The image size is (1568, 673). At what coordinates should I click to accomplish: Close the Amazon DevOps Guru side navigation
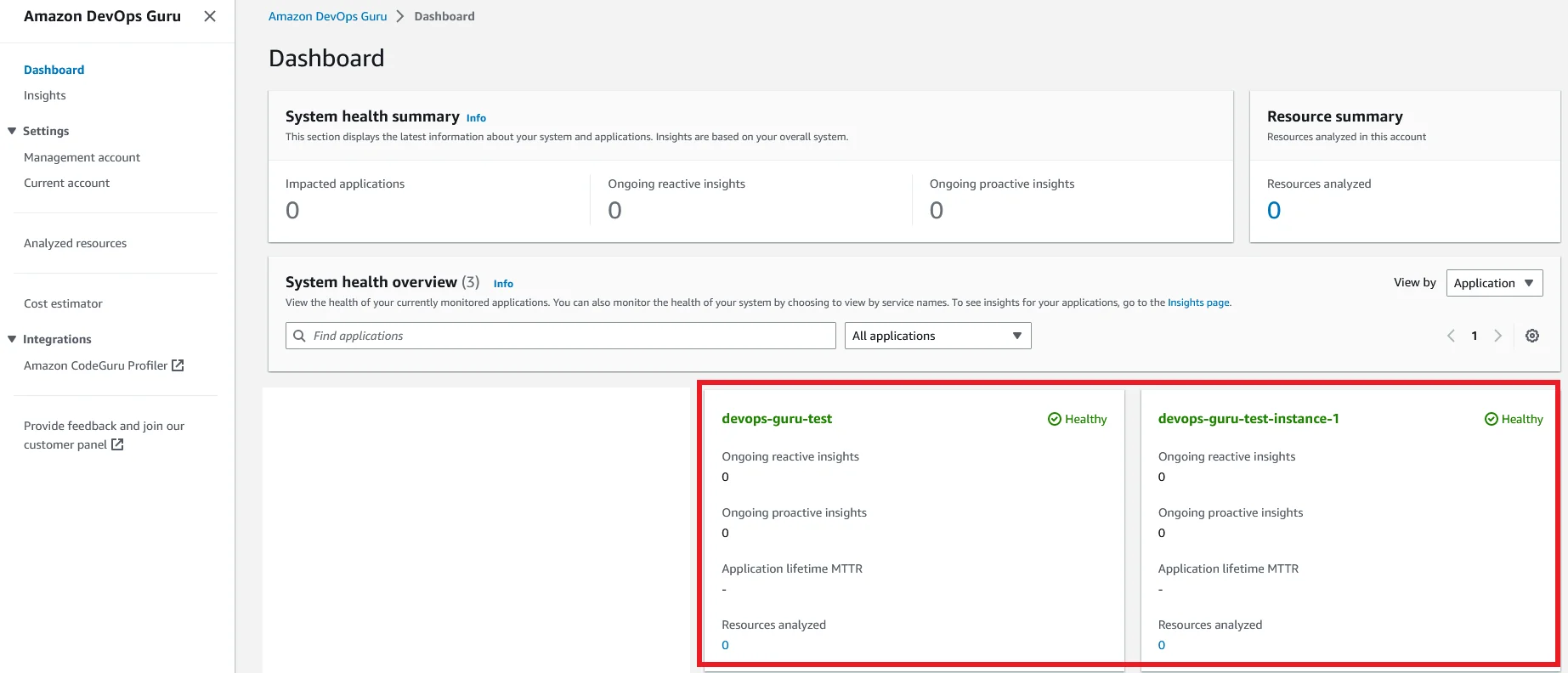click(x=210, y=16)
